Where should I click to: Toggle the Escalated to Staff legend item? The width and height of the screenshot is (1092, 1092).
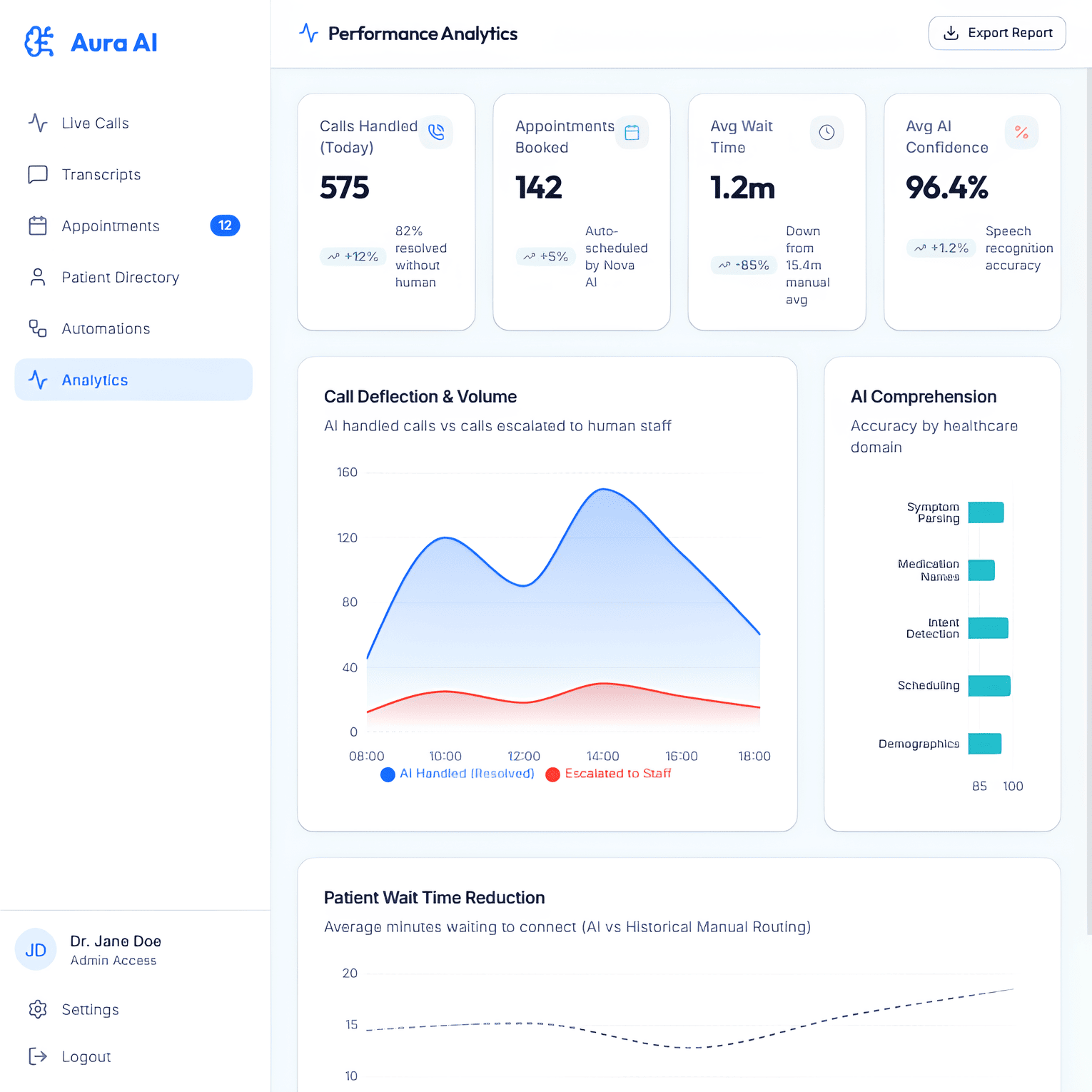pyautogui.click(x=608, y=774)
